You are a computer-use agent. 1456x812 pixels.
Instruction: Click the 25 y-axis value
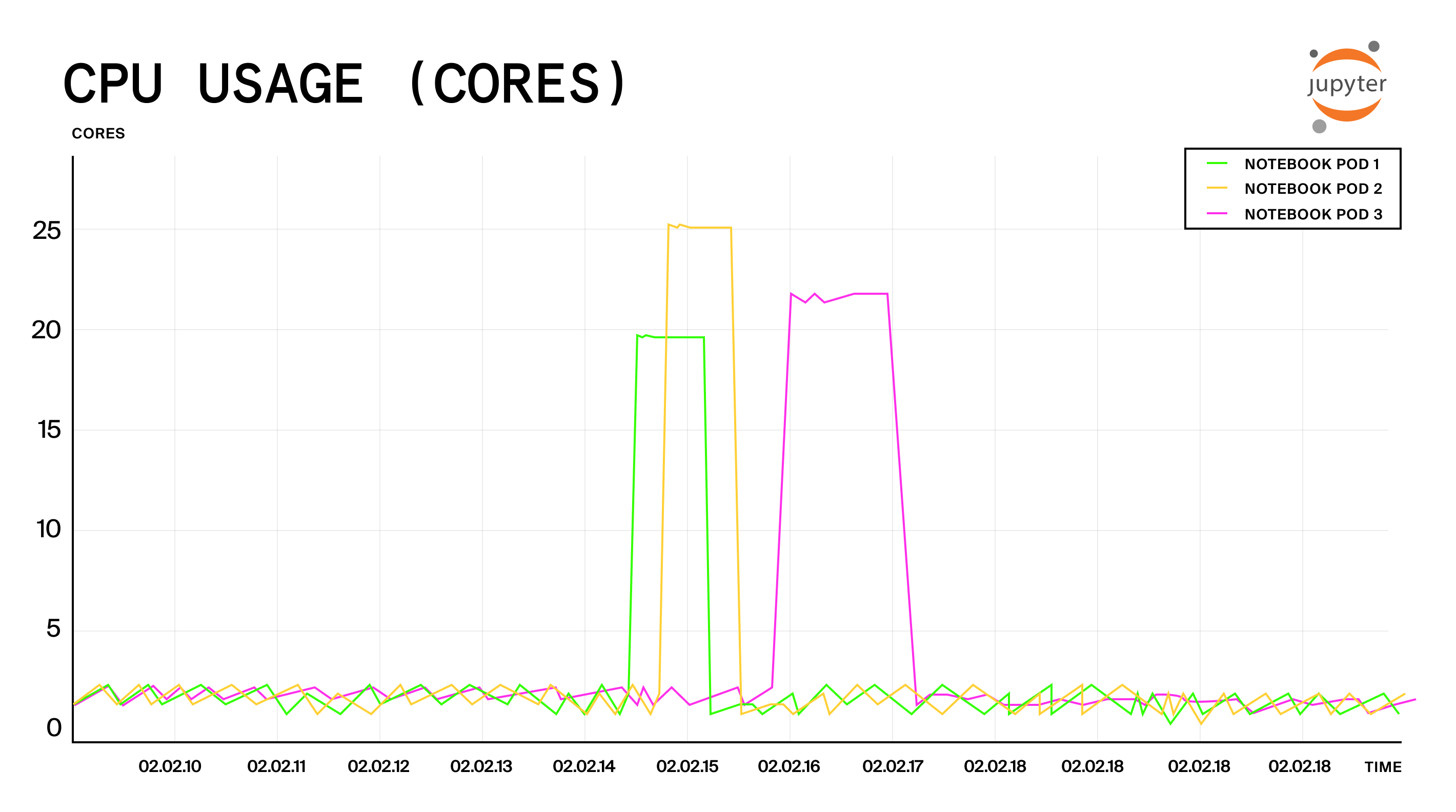[46, 231]
